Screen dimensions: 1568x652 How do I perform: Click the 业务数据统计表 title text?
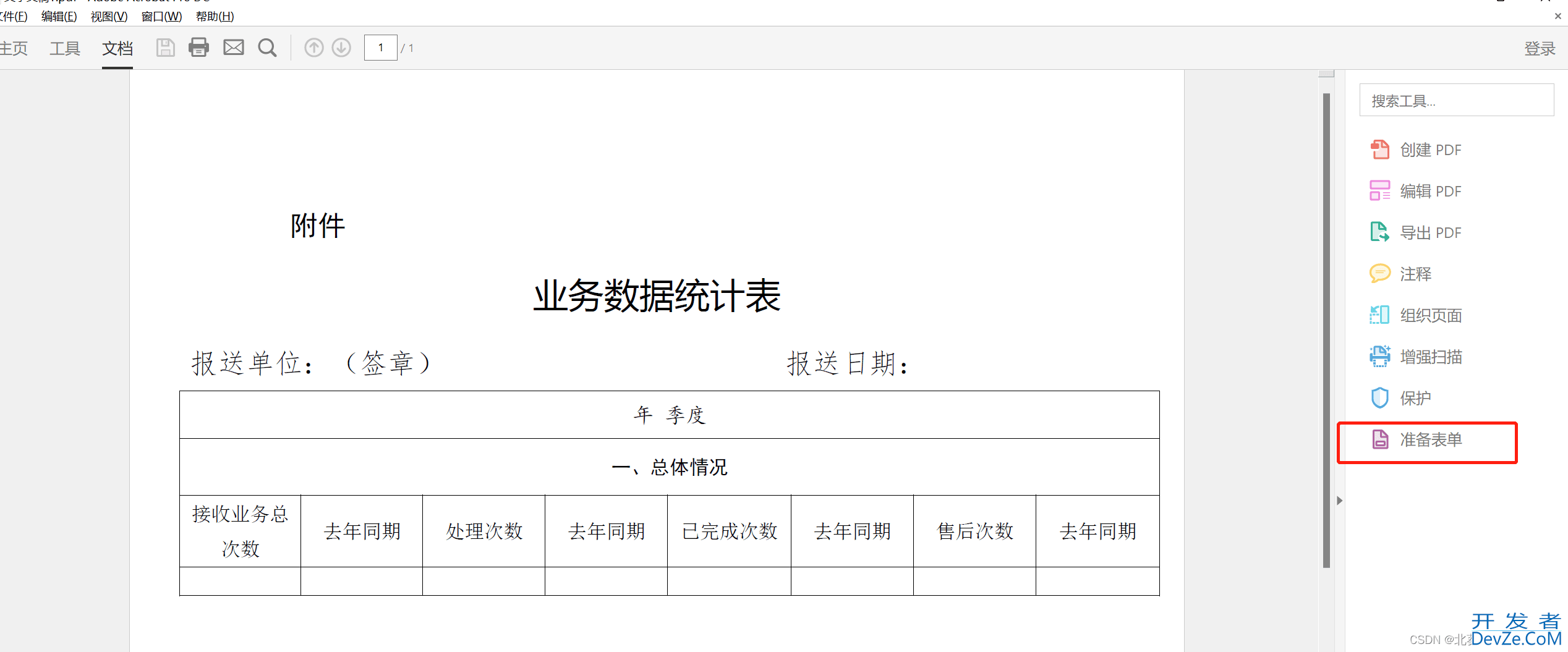click(657, 296)
